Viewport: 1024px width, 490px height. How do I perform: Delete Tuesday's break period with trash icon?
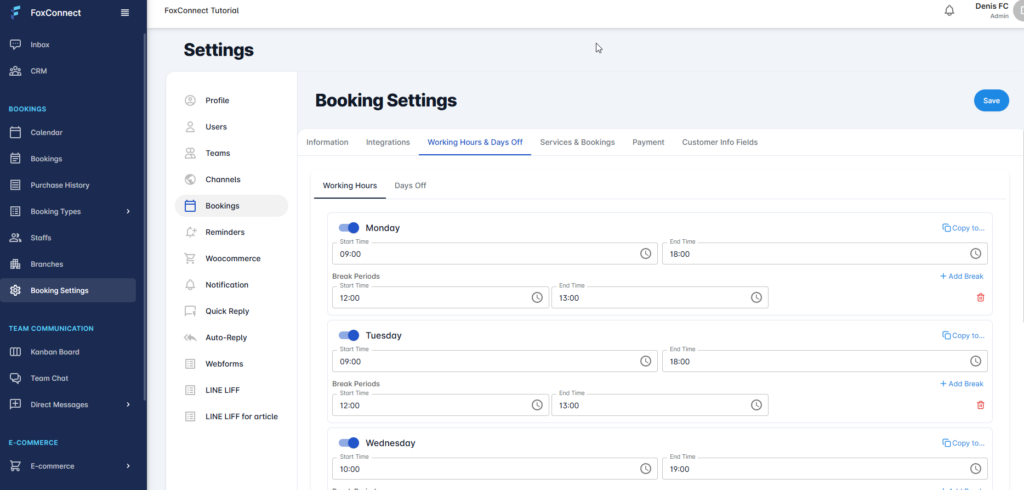[980, 405]
